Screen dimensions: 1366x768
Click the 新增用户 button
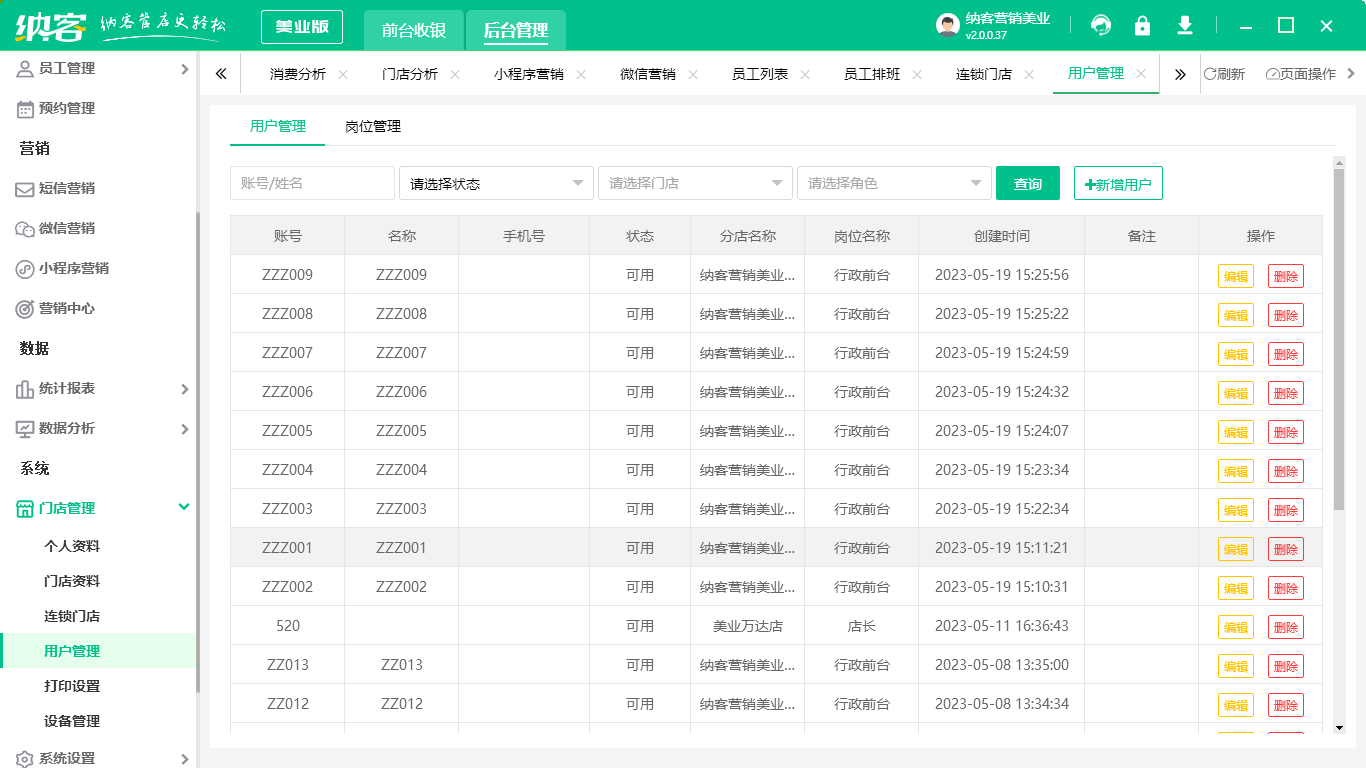[1118, 183]
